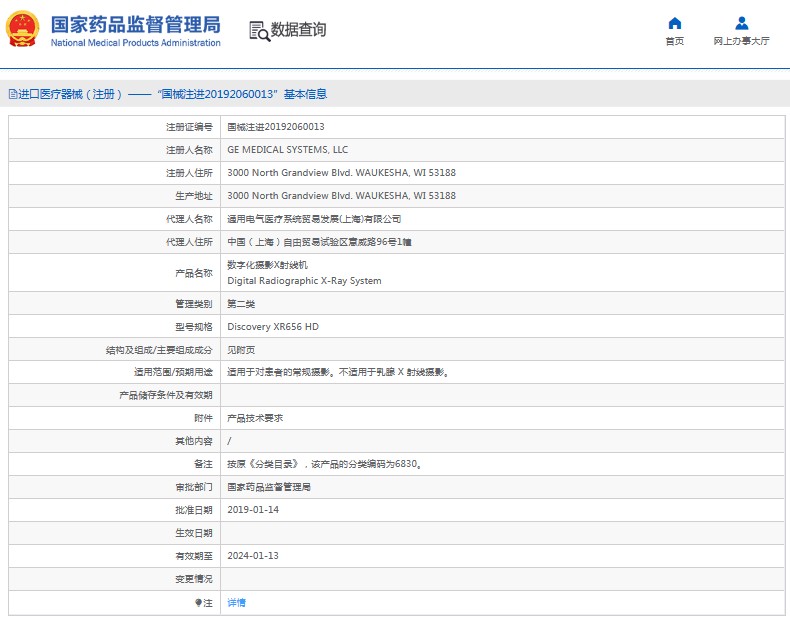Open the 详情 details link
Screen dimensions: 790x620
(x=236, y=602)
